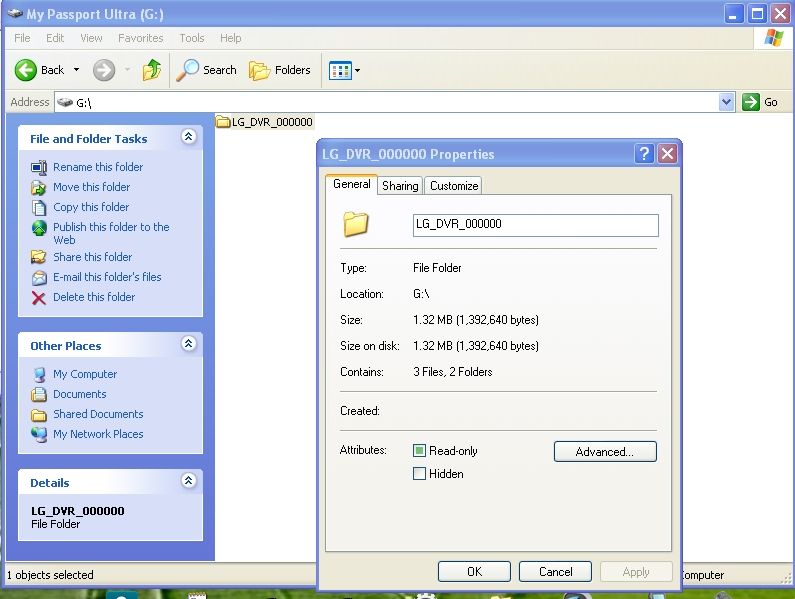Click the Properties dialog help question button
795x599 pixels.
[644, 153]
